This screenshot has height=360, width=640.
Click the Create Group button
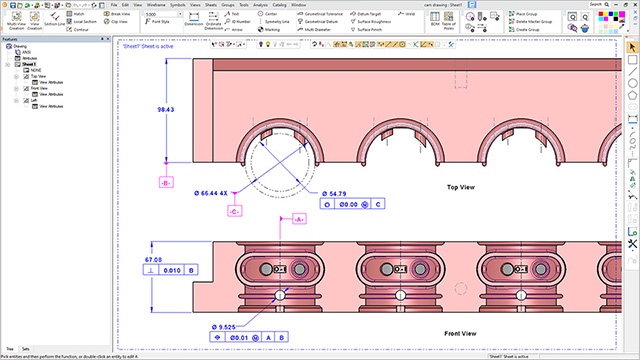point(524,29)
